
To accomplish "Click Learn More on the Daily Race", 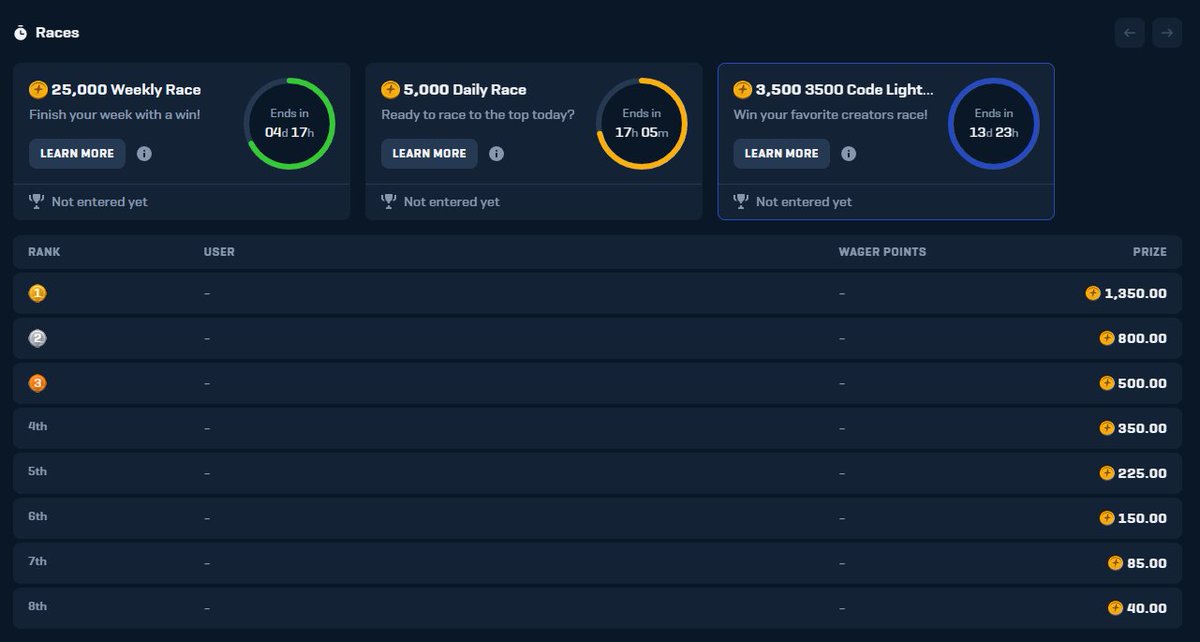I will point(429,154).
